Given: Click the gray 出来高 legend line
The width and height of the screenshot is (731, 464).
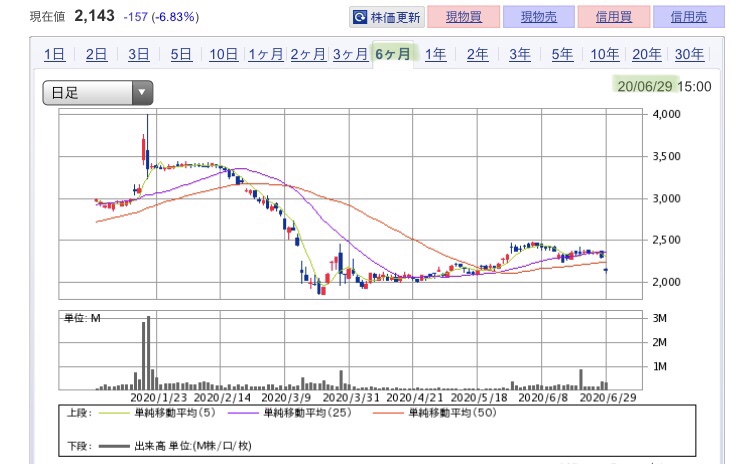Looking at the screenshot, I should (x=114, y=446).
